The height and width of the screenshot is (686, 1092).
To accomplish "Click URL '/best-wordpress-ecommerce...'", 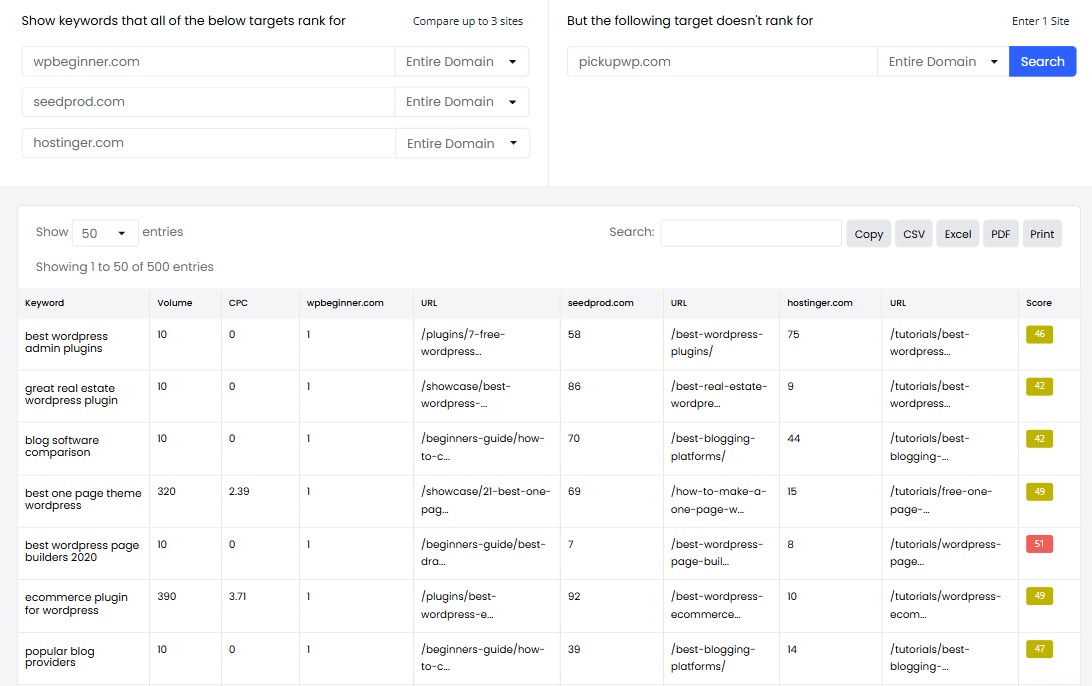I will click(x=717, y=605).
